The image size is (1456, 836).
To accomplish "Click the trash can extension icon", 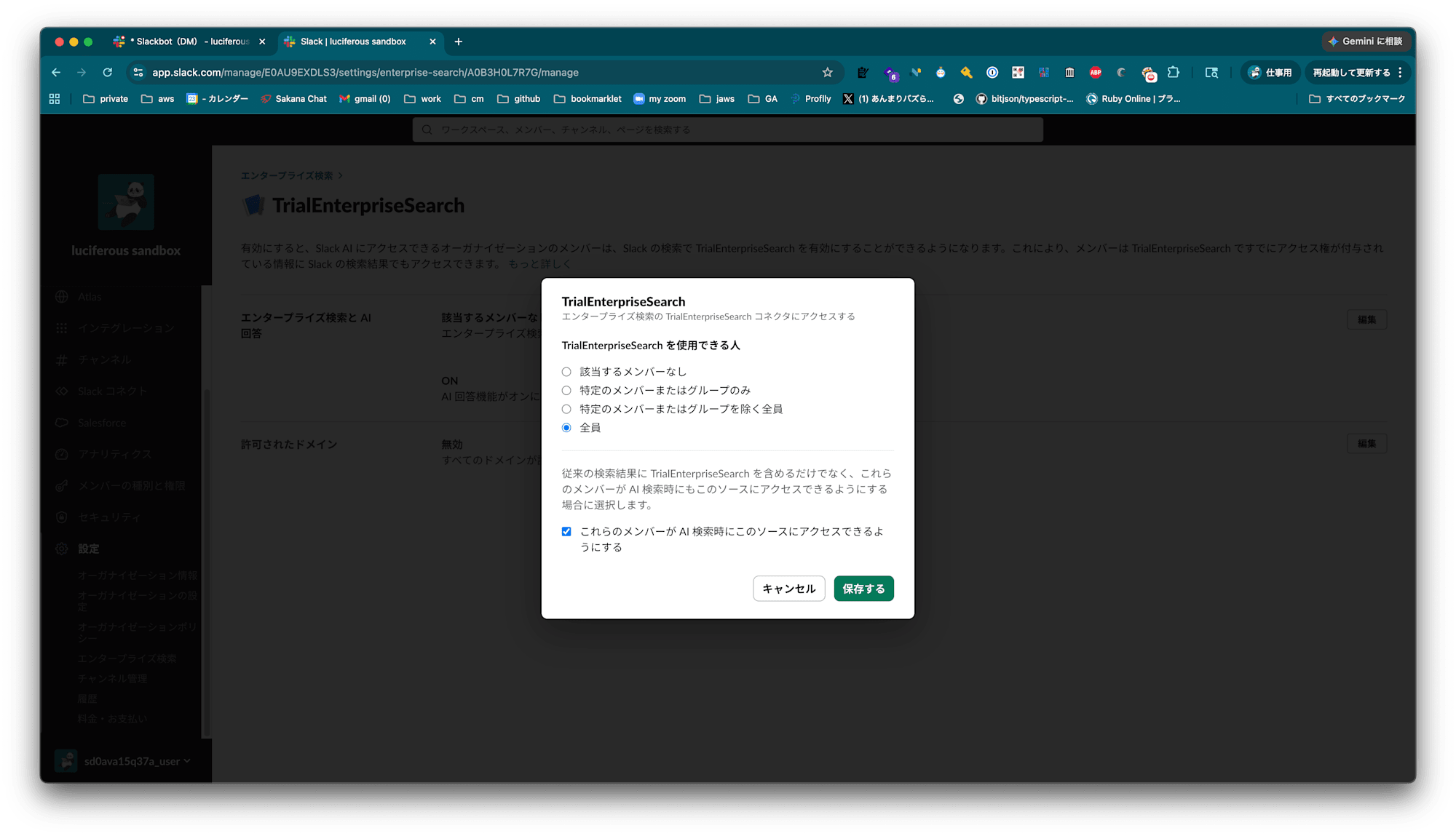I will tap(1069, 73).
